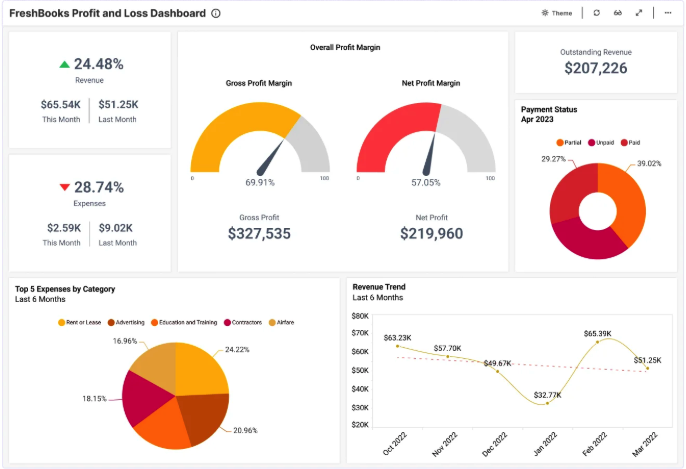Toggle the Paid legend item
This screenshot has width=686, height=469.
pos(633,143)
